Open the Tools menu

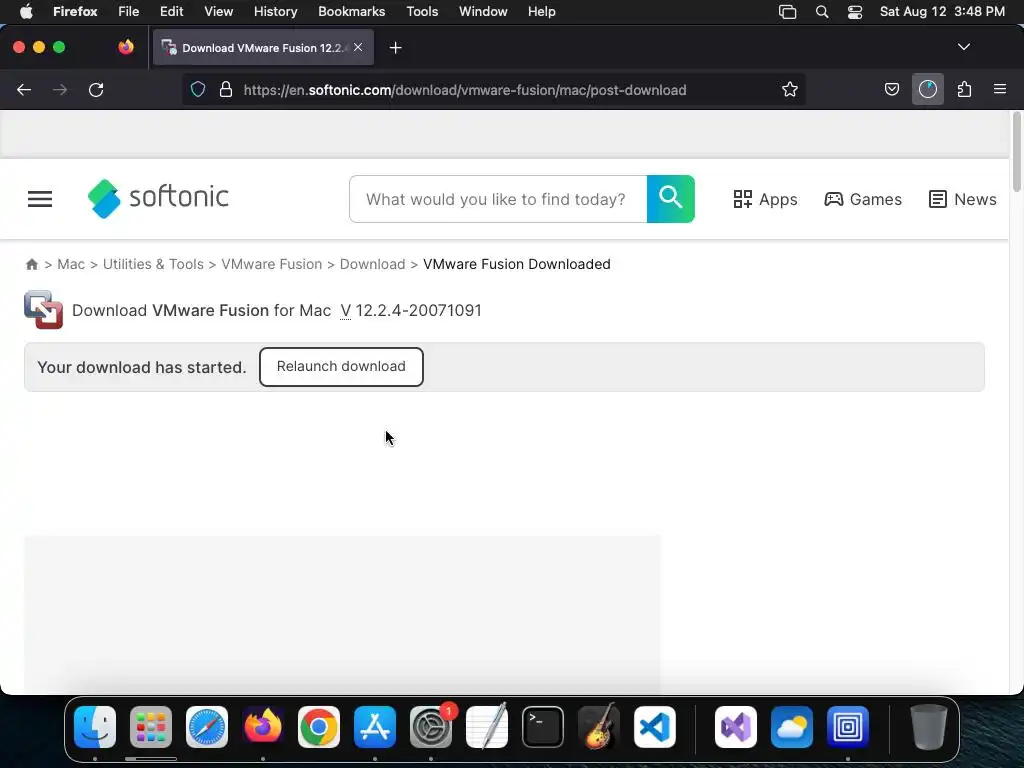tap(422, 12)
